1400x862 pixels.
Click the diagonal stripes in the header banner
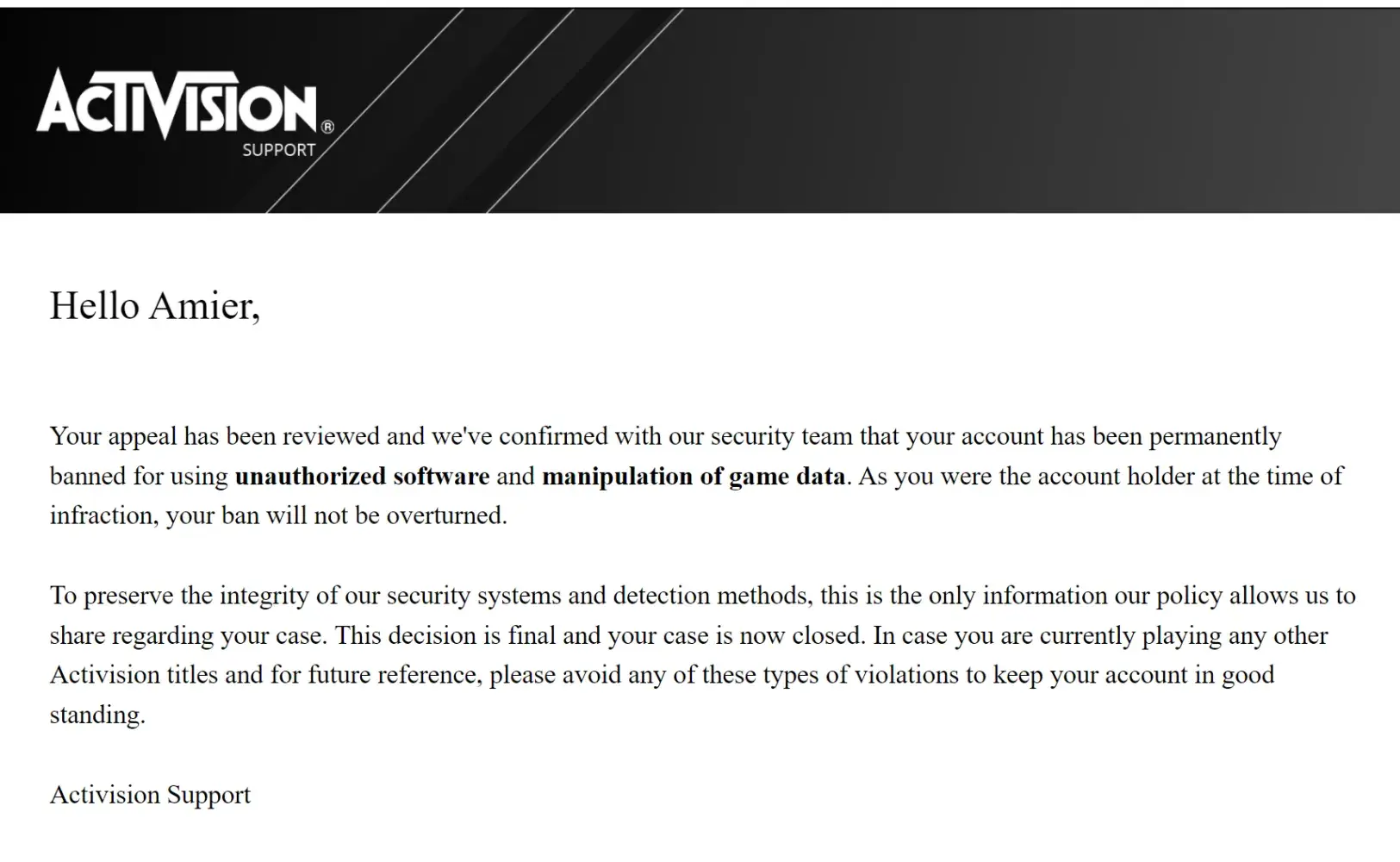(x=474, y=112)
